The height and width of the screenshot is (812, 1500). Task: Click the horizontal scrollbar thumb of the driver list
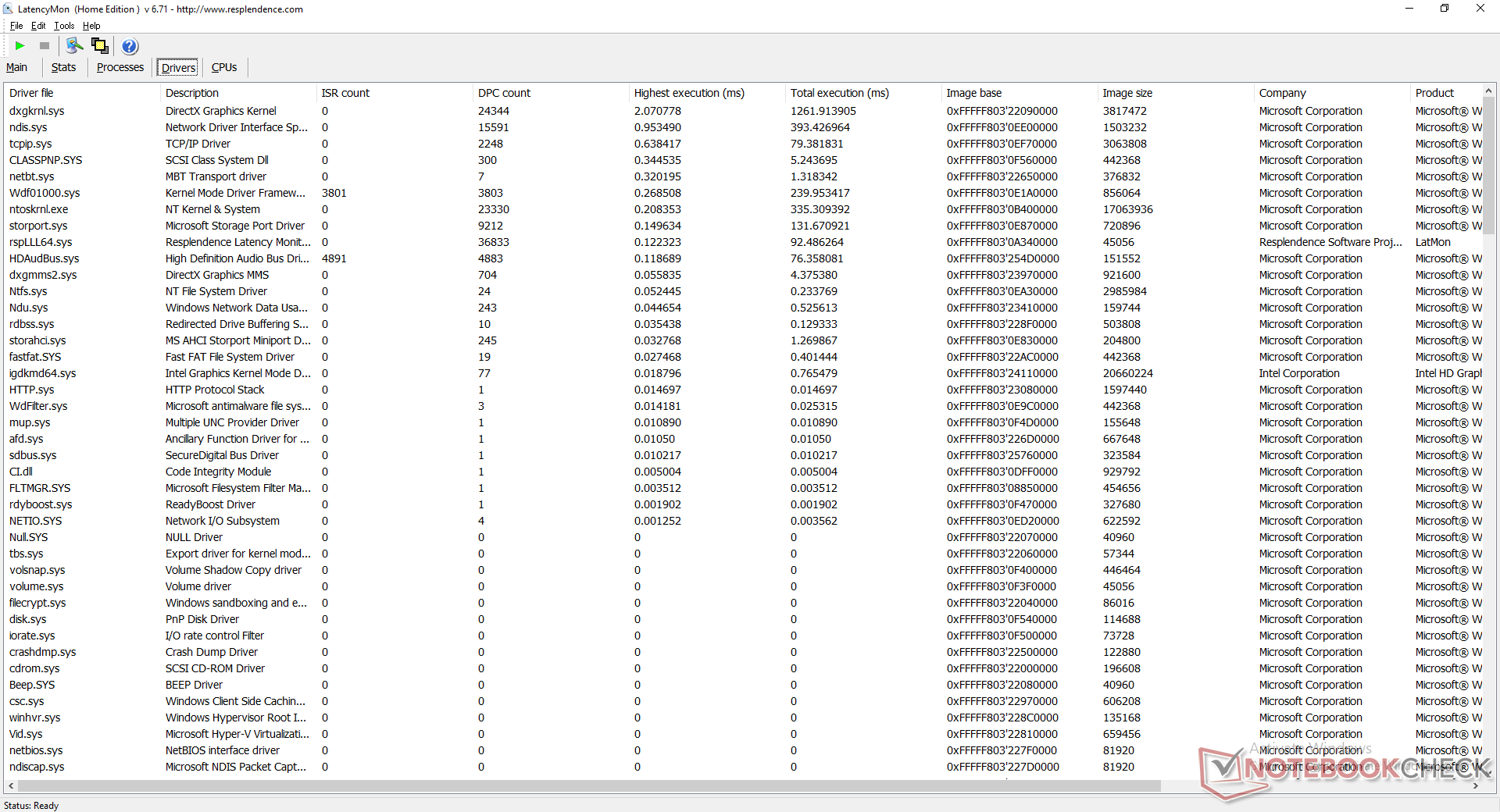589,785
